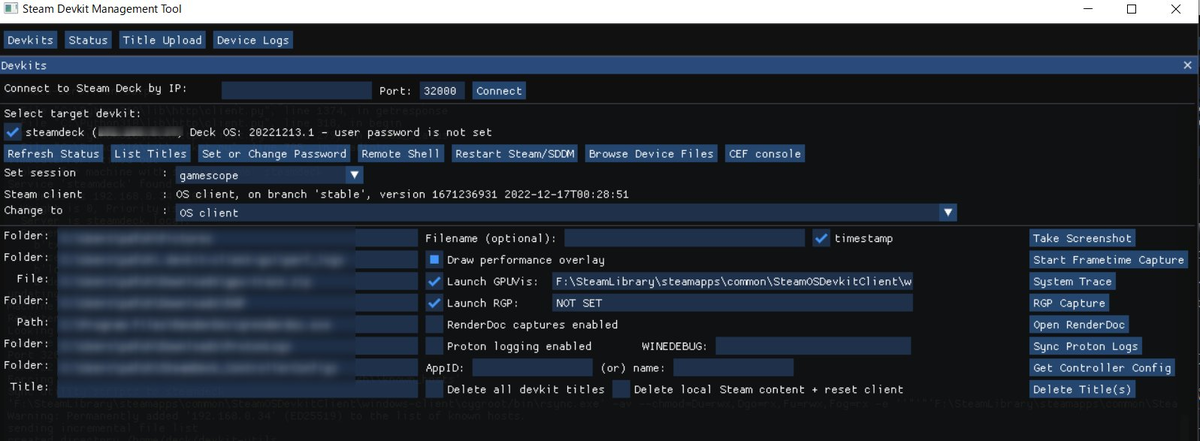Toggle the Launch RGP checkbox
1200x441 pixels.
click(434, 303)
